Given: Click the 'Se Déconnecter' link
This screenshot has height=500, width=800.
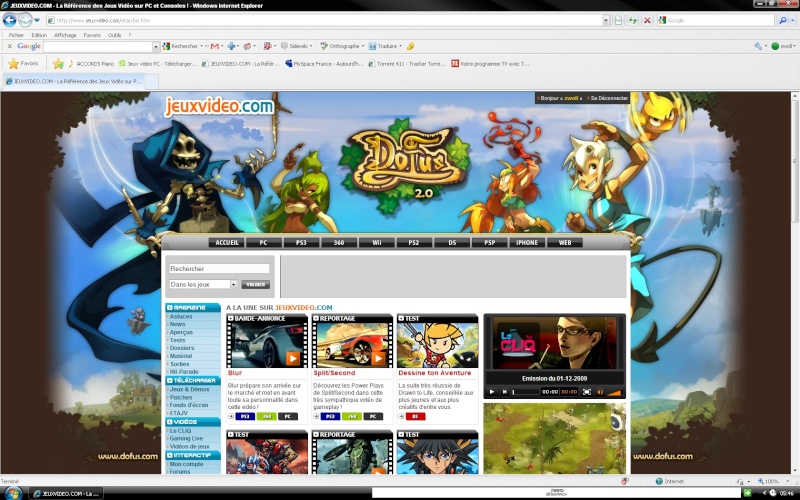Looking at the screenshot, I should point(609,98).
